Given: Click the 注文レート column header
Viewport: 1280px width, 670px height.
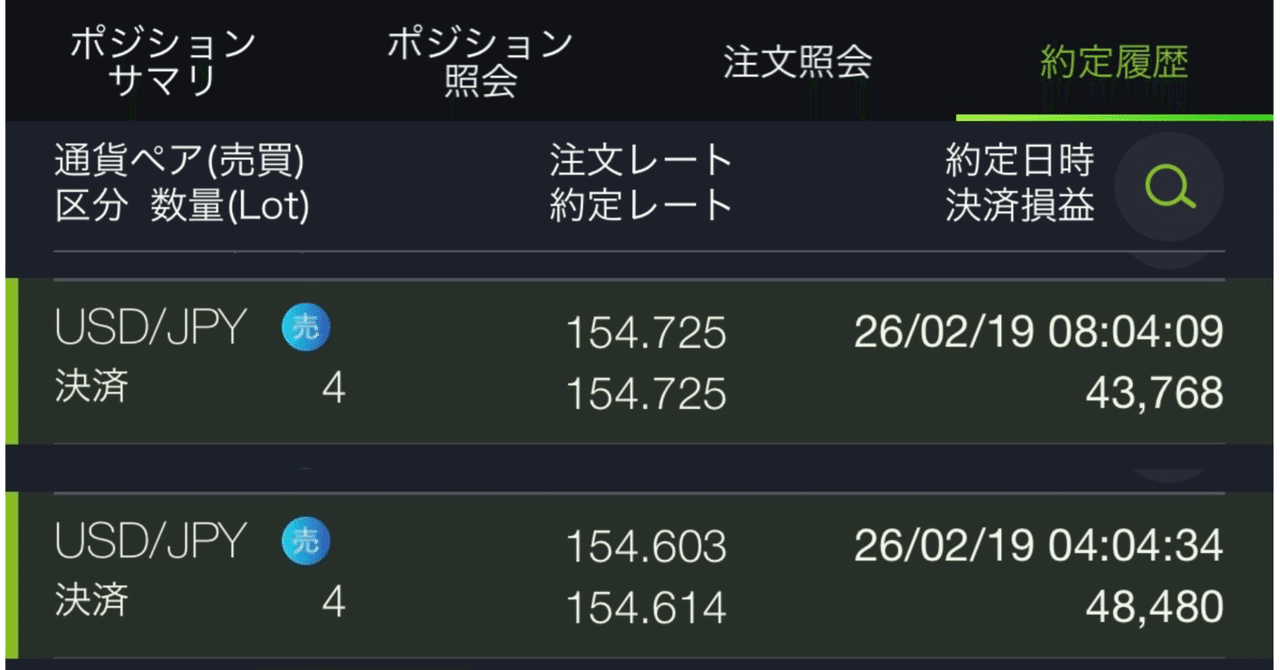Looking at the screenshot, I should pyautogui.click(x=642, y=160).
